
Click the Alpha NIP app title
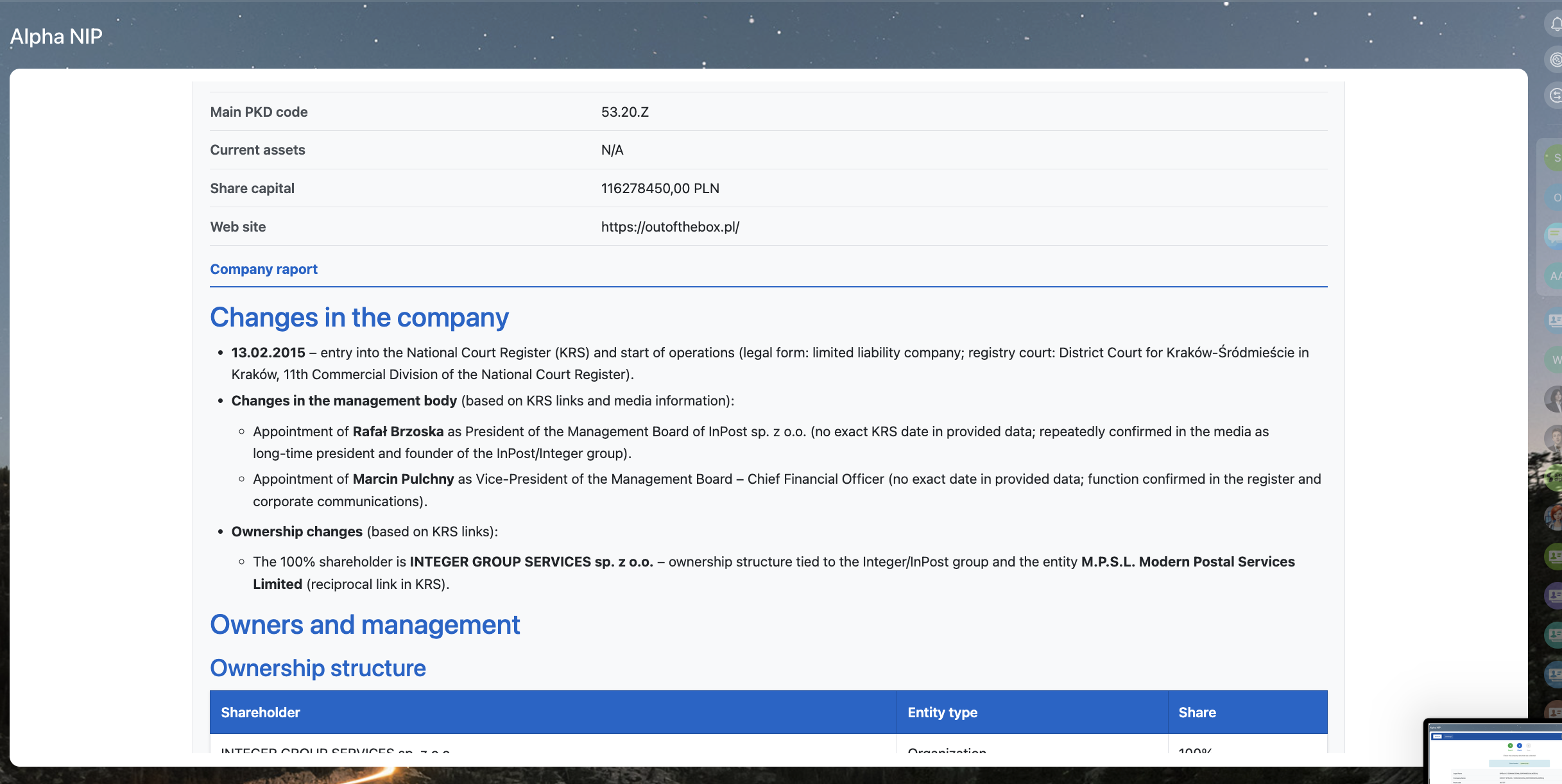tap(56, 37)
